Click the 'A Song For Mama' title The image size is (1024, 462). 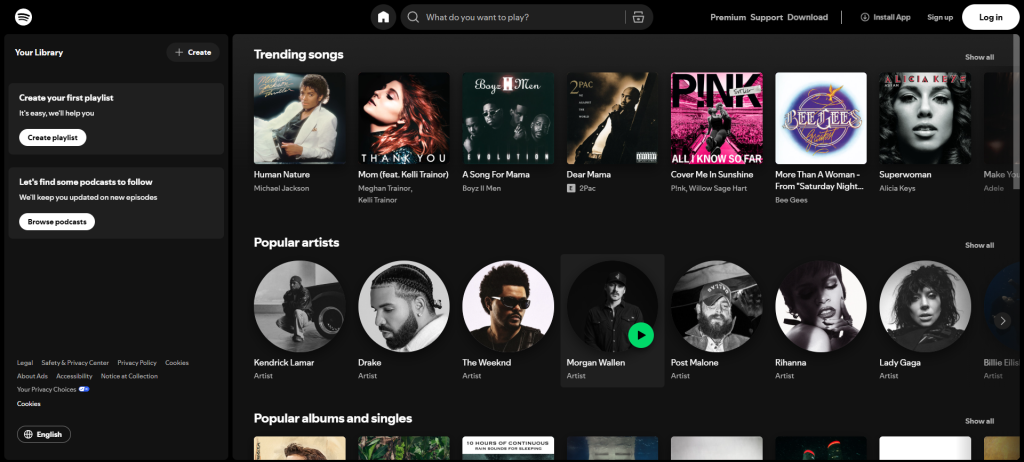coord(496,174)
